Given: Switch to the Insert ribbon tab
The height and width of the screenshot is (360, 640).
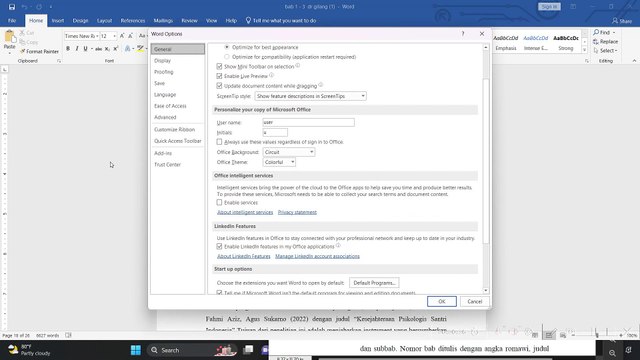Looking at the screenshot, I should pos(58,20).
